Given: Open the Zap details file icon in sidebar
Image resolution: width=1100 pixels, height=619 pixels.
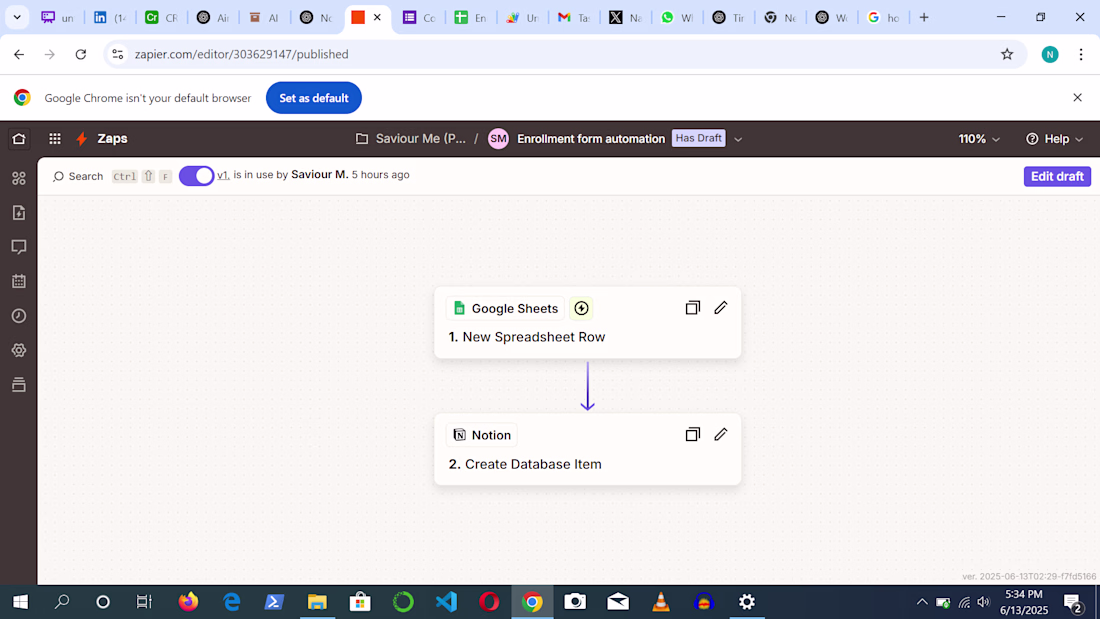Looking at the screenshot, I should [19, 213].
